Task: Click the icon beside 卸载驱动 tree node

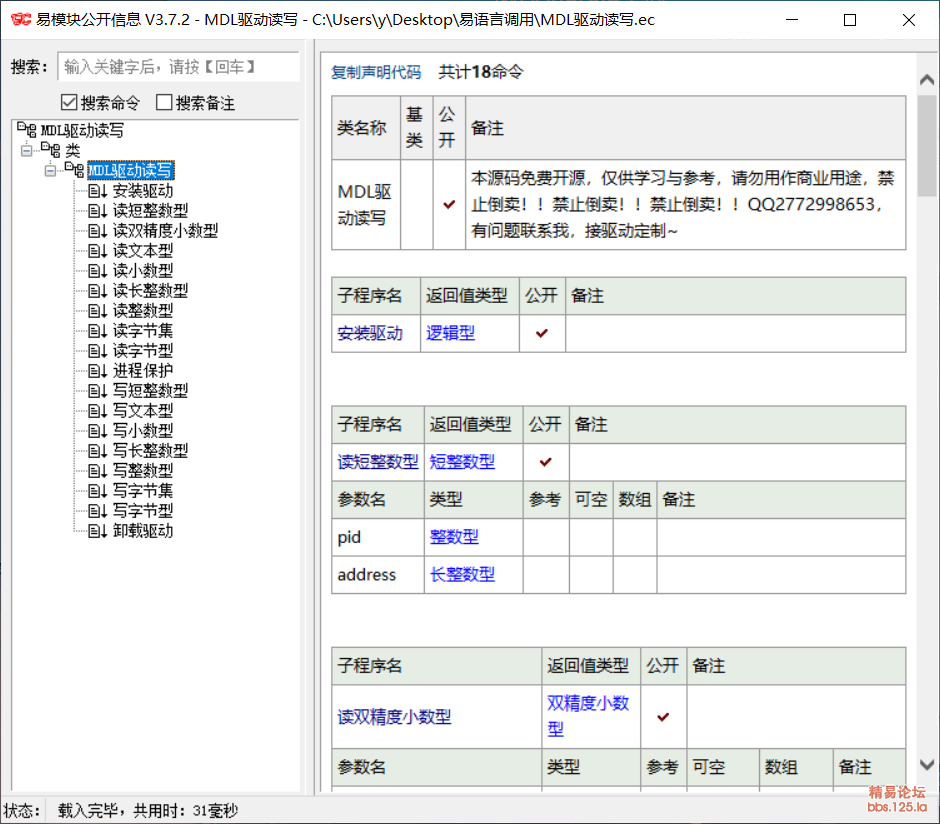Action: click(x=97, y=531)
